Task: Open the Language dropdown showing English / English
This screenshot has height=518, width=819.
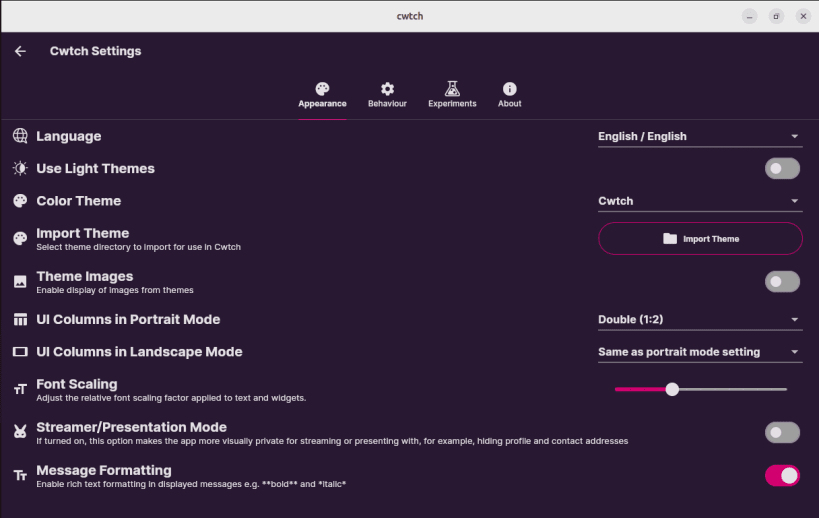Action: click(x=700, y=136)
